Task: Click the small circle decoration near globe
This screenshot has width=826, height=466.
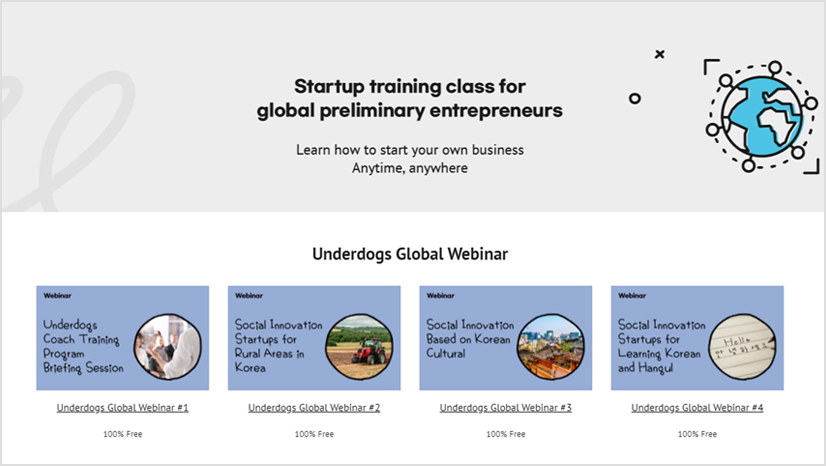Action: pos(635,98)
